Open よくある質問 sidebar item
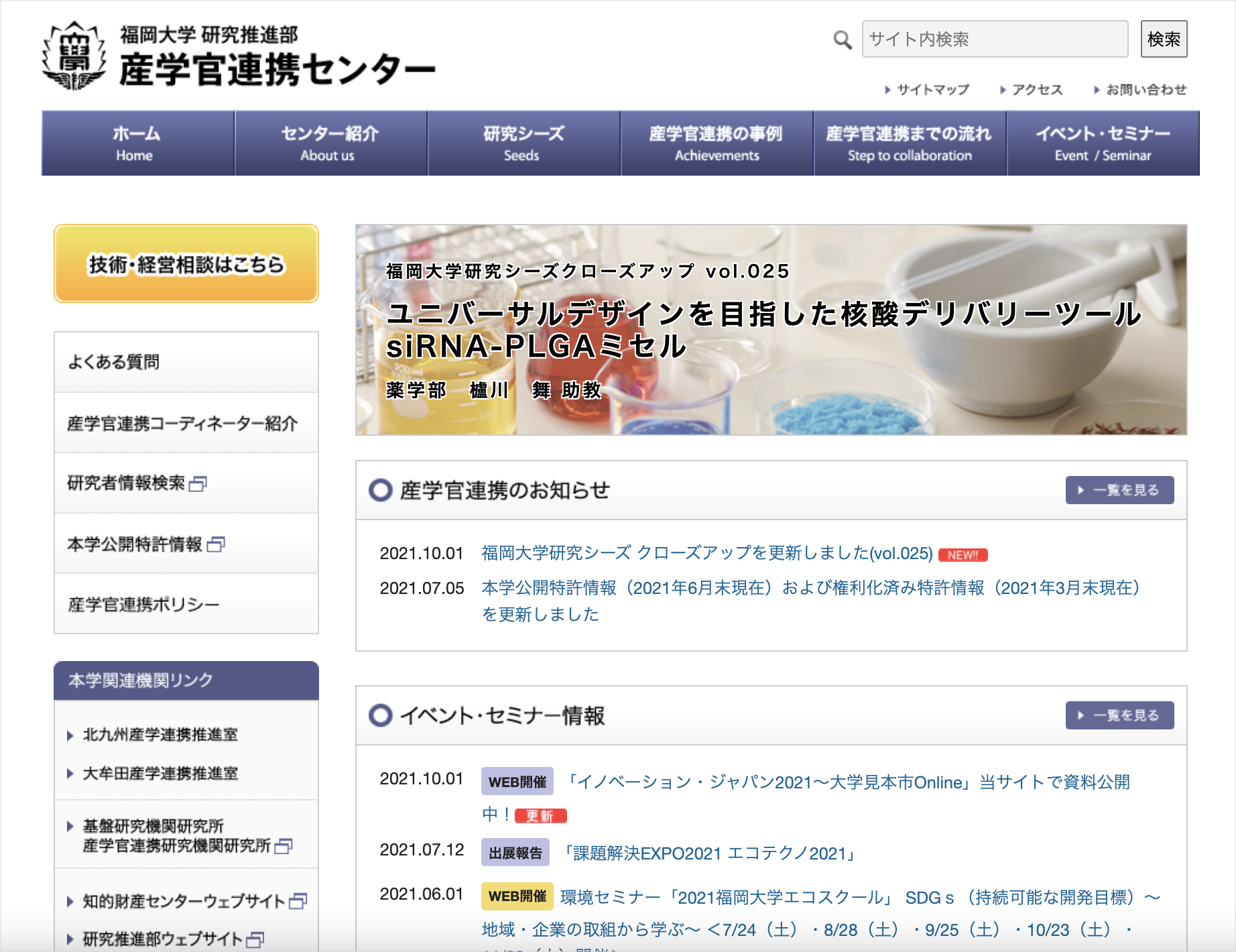 (186, 362)
